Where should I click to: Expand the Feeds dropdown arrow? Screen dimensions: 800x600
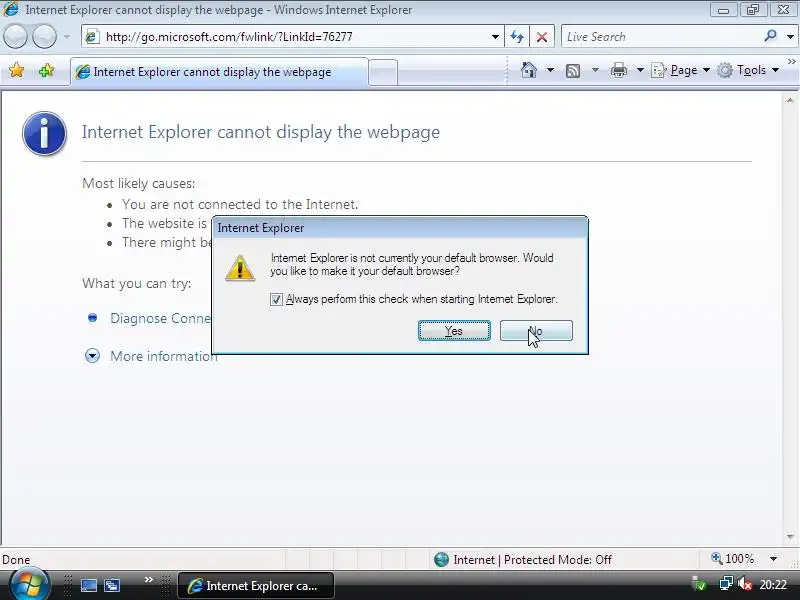(x=595, y=70)
